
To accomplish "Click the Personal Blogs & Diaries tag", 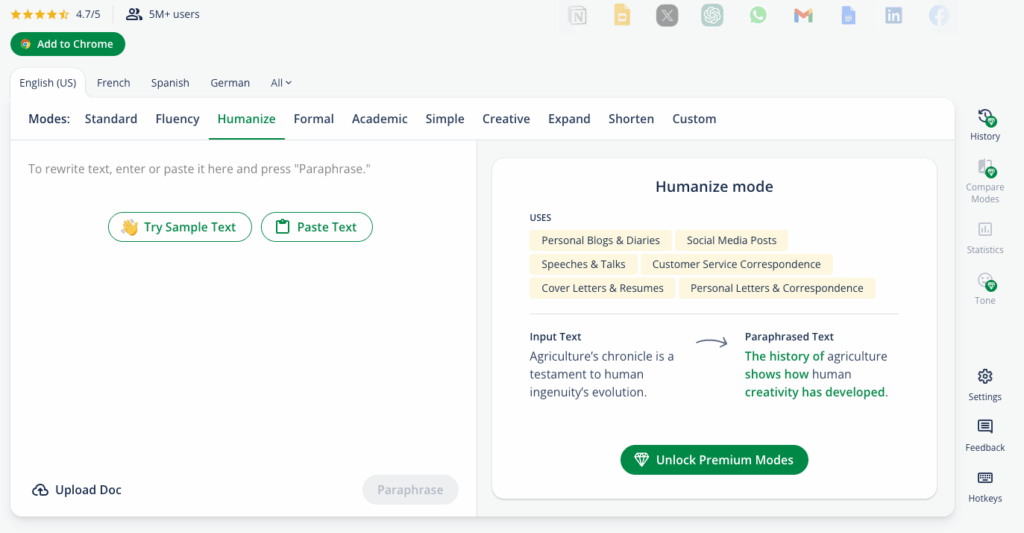I will click(600, 240).
